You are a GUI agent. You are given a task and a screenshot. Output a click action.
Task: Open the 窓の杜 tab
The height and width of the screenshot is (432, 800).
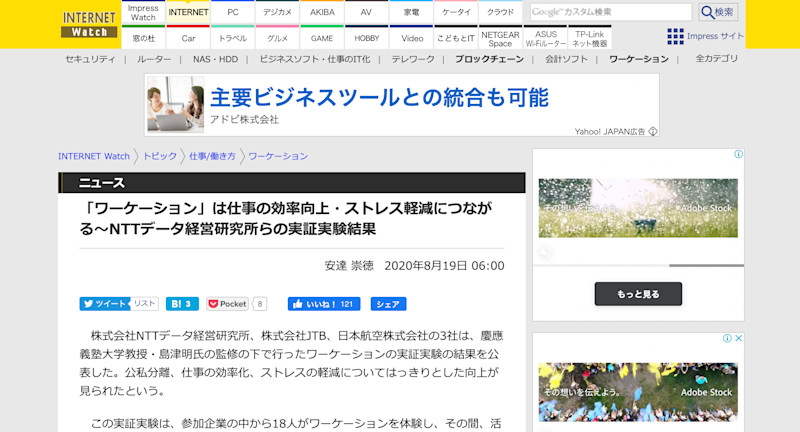pos(143,38)
